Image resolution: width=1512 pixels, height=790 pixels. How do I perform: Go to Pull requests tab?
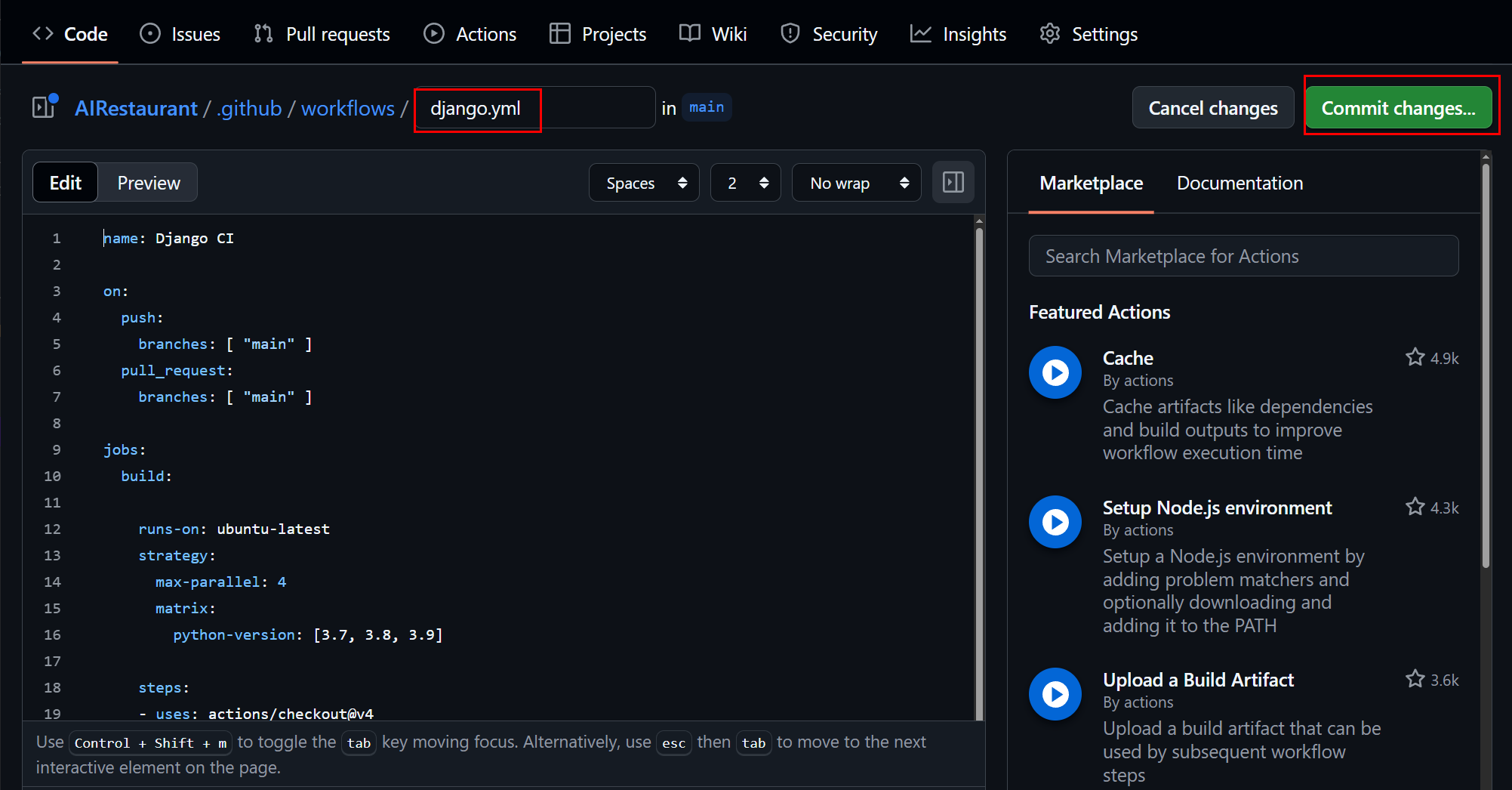click(322, 34)
